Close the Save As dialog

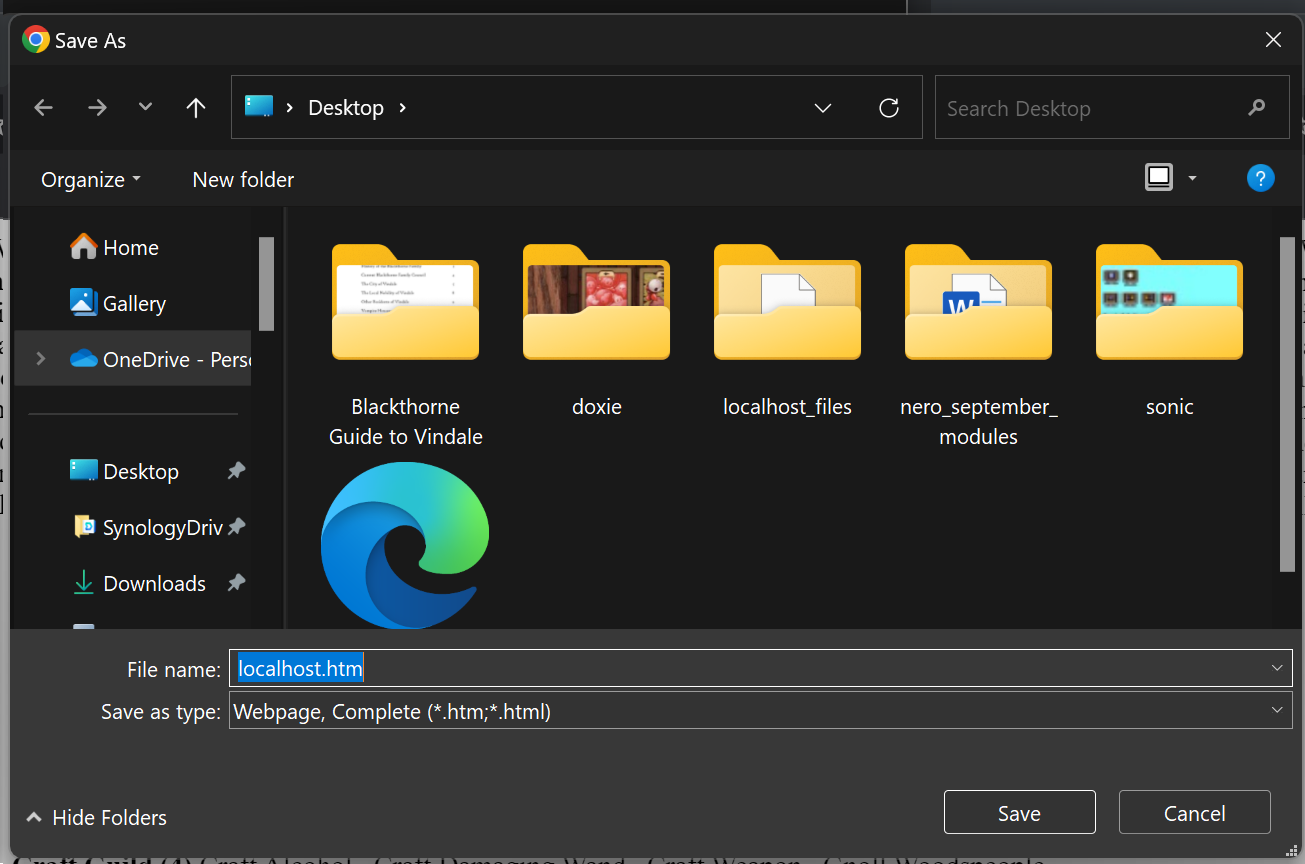click(1273, 40)
